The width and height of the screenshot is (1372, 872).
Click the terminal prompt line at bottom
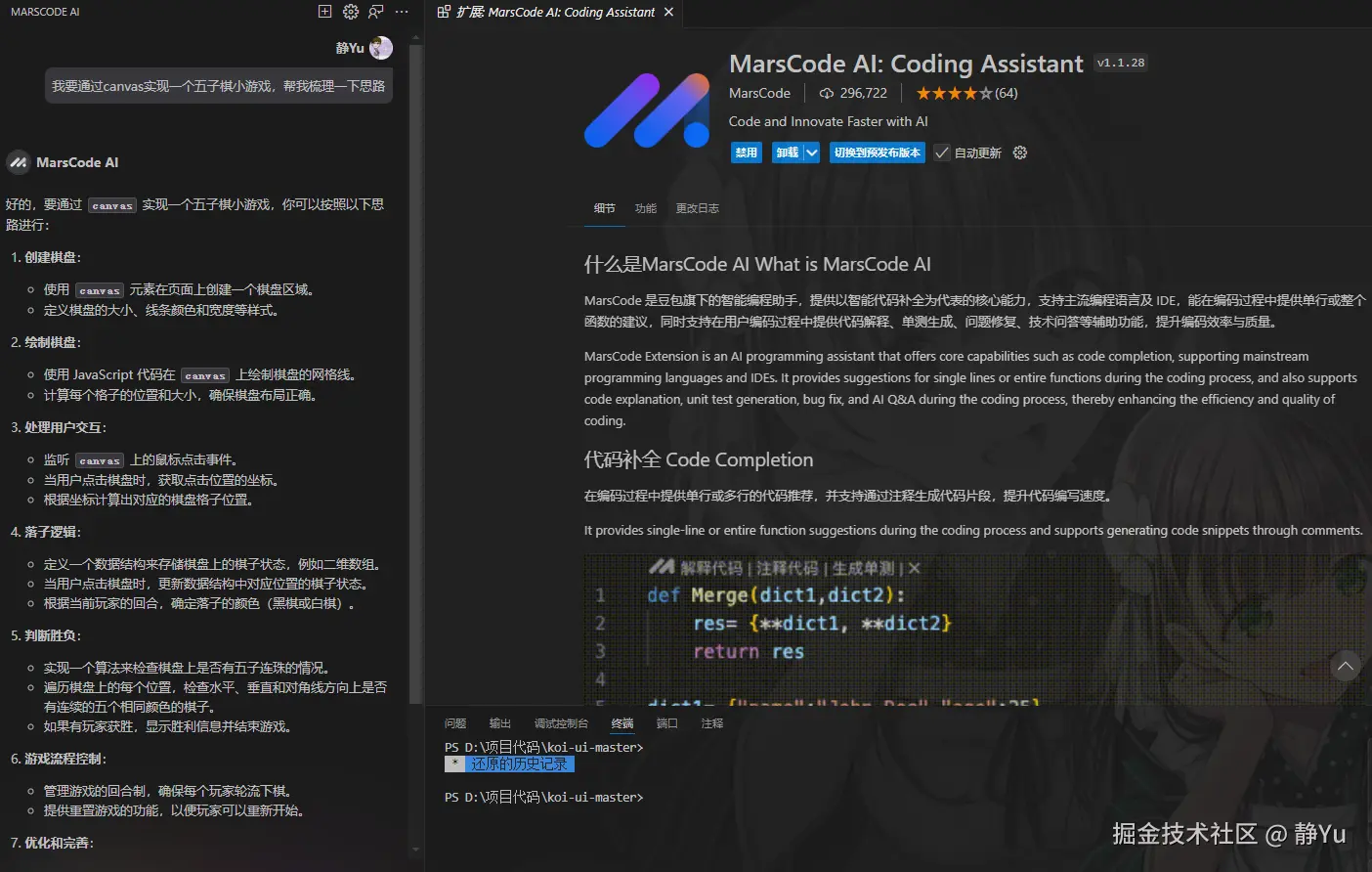544,798
